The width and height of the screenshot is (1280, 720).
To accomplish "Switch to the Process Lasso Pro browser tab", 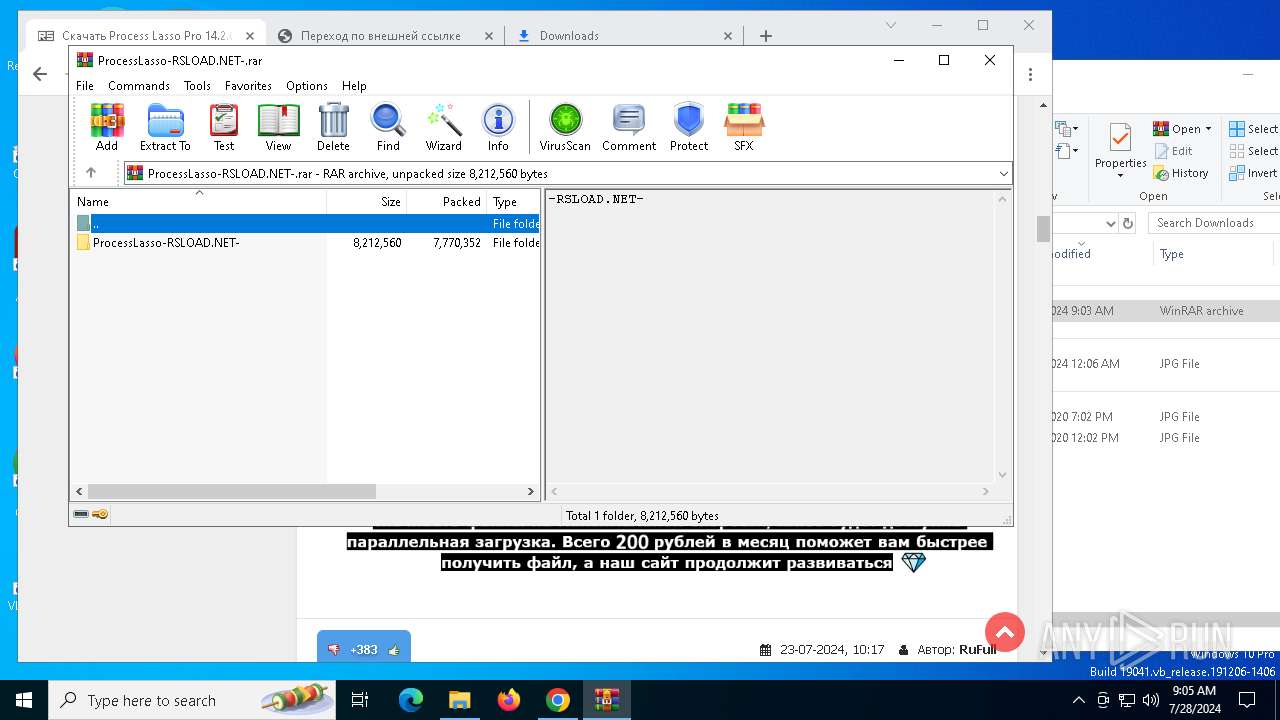I will click(x=145, y=36).
